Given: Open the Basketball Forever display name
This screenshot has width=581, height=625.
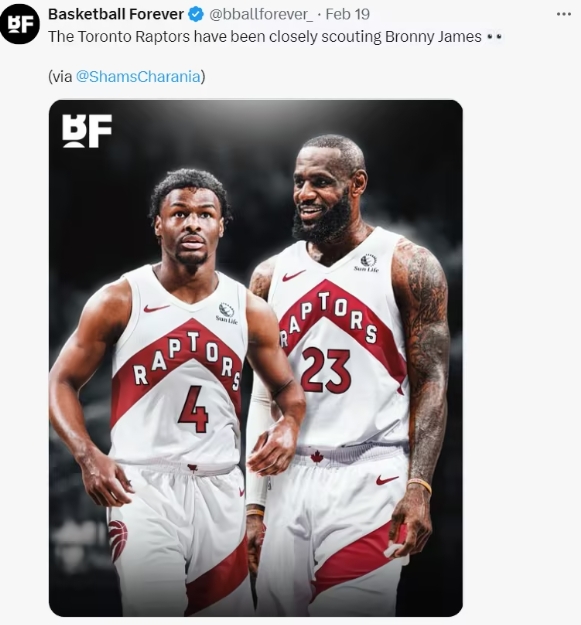Looking at the screenshot, I should click(x=116, y=15).
